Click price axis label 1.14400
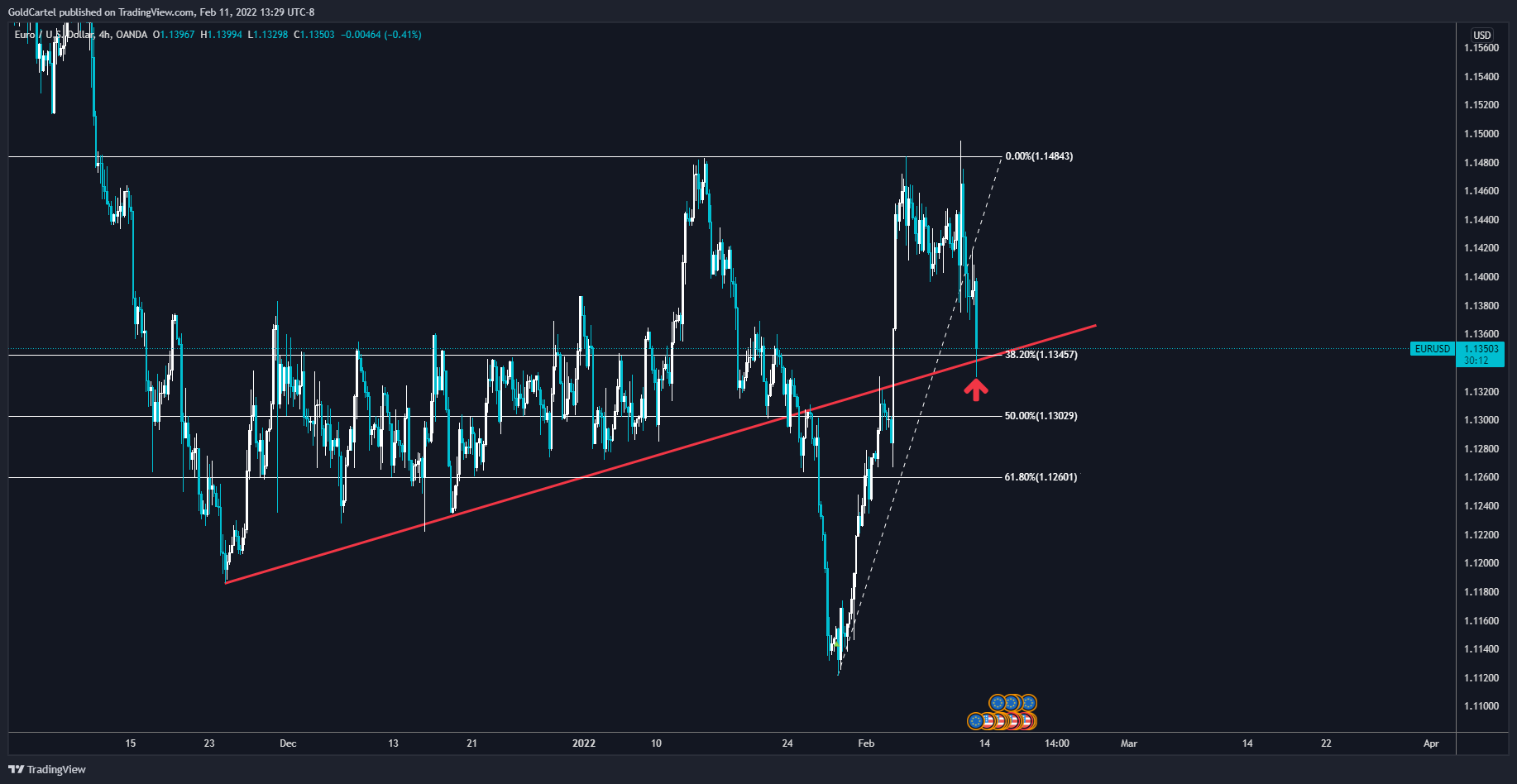Image resolution: width=1517 pixels, height=784 pixels. coord(1481,220)
